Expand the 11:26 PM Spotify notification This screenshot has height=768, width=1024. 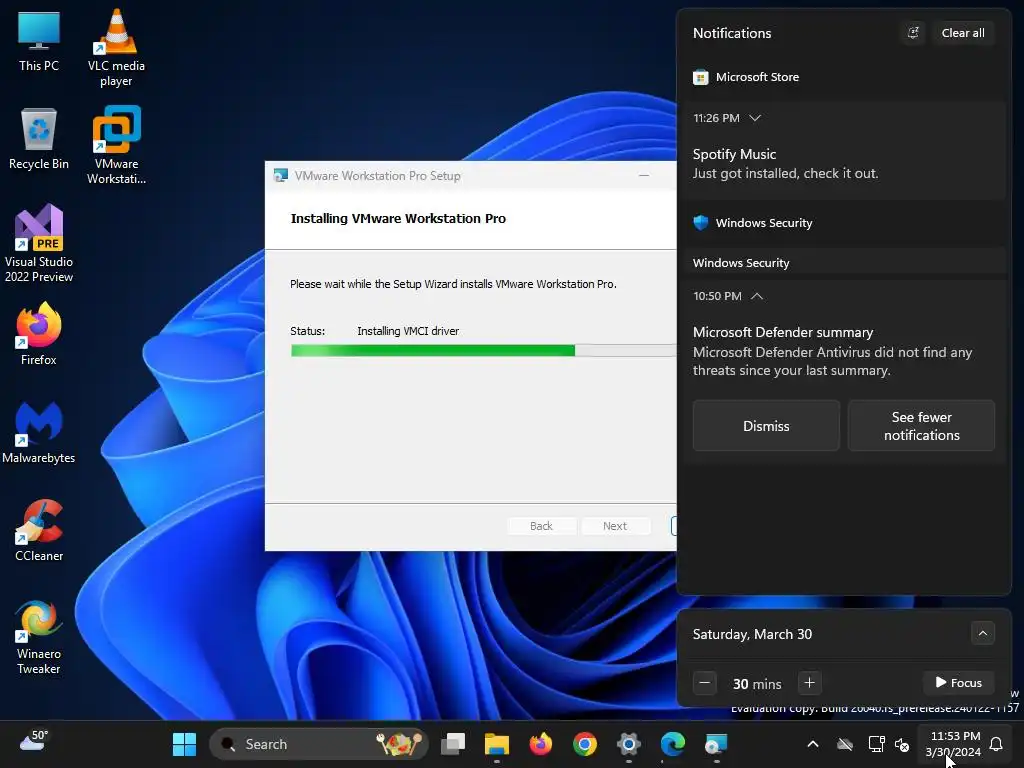(755, 118)
